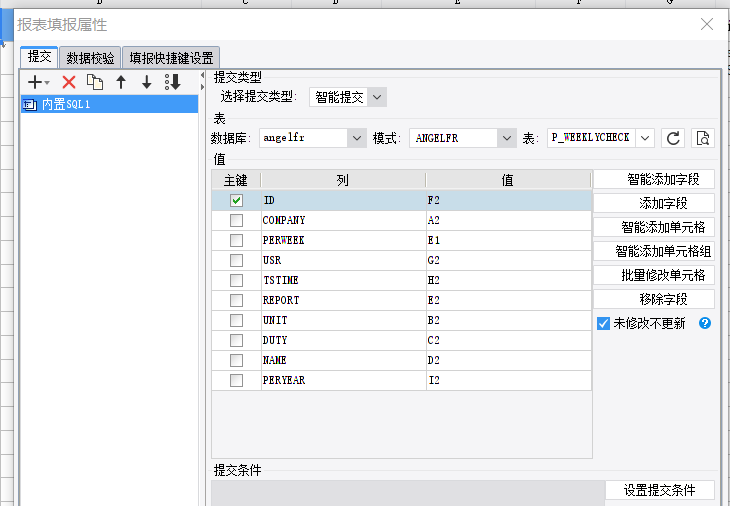Switch to 填报快捷键设置 tab

point(171,58)
